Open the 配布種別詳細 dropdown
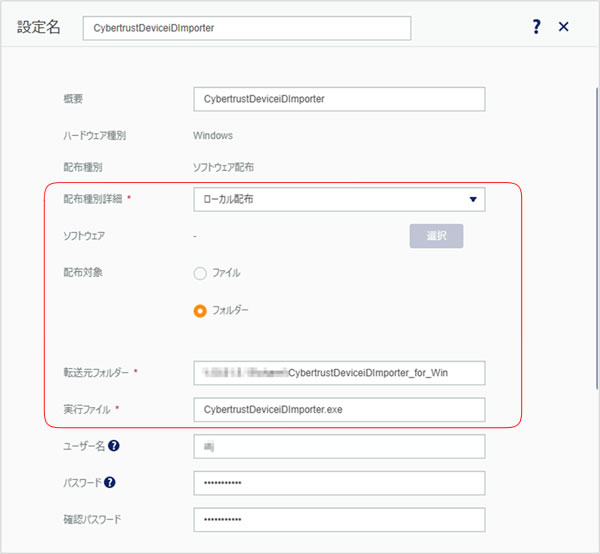The width and height of the screenshot is (600, 554). pos(339,199)
